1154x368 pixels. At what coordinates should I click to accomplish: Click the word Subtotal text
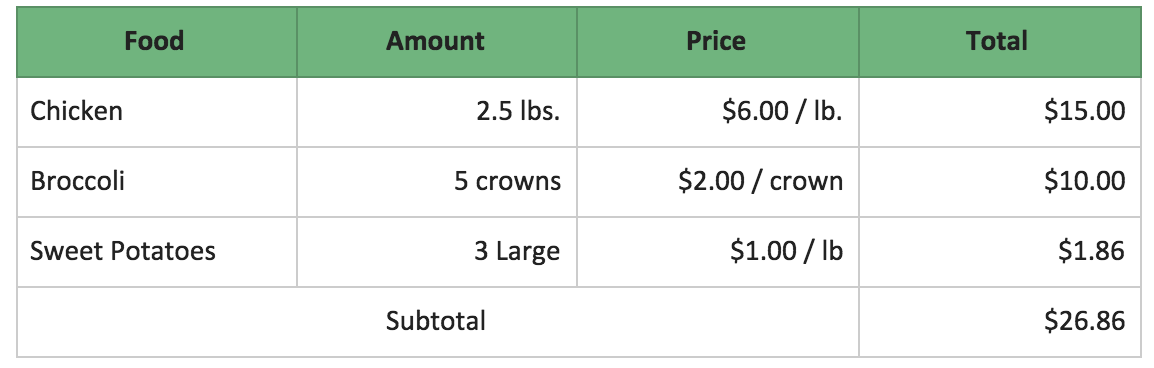click(436, 321)
